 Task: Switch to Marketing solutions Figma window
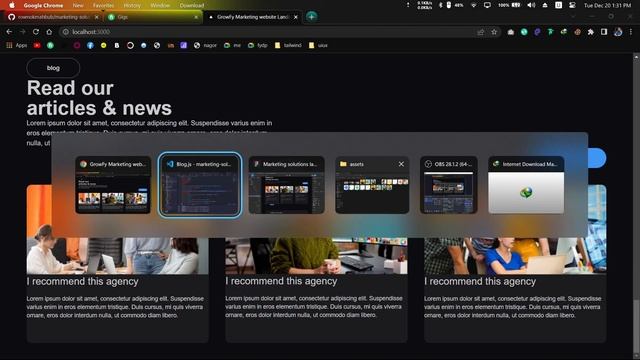(x=287, y=185)
